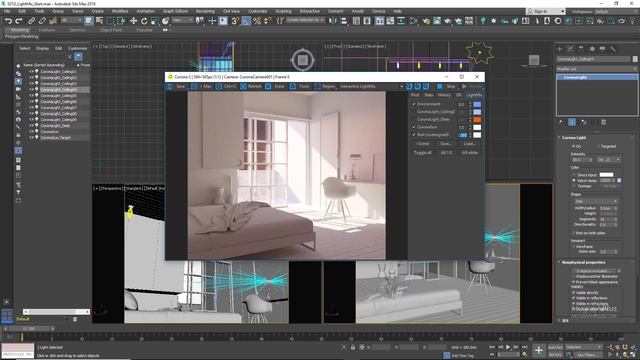Click the Refresh icon in Corona frame buffer
Image resolution: width=640 pixels, height=360 pixels.
click(244, 87)
